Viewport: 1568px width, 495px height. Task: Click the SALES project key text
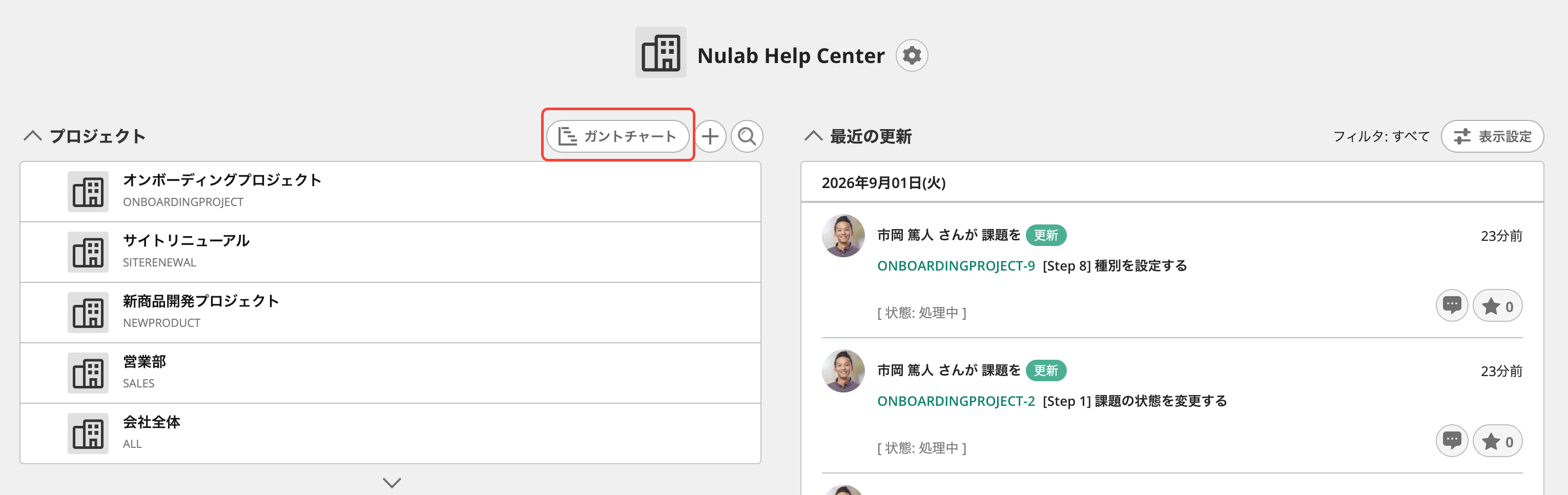[139, 383]
